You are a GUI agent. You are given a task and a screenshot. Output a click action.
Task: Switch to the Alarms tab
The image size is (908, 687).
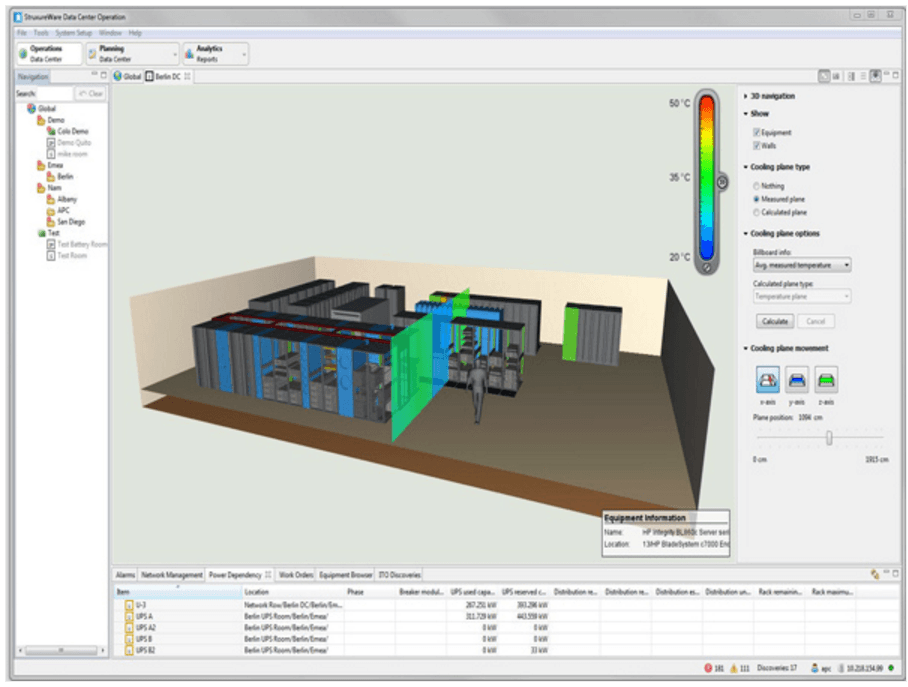coord(125,575)
